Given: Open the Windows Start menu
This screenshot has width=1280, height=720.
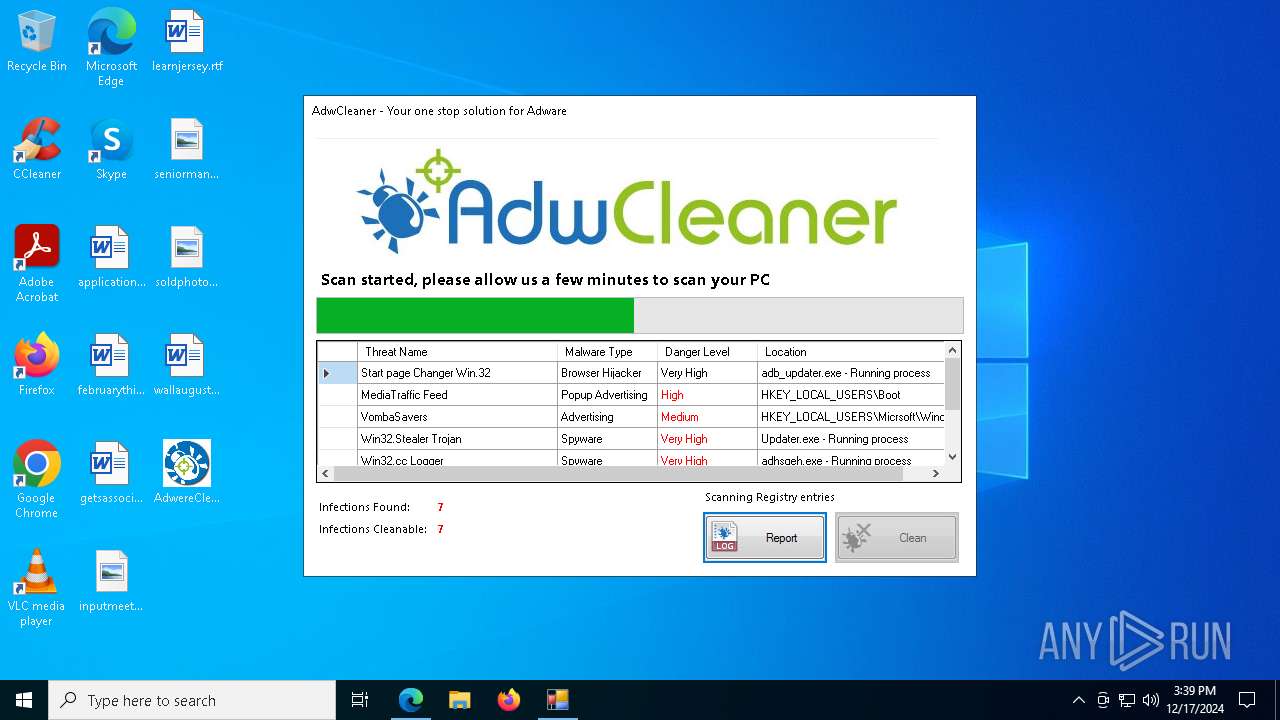Looking at the screenshot, I should coord(24,700).
